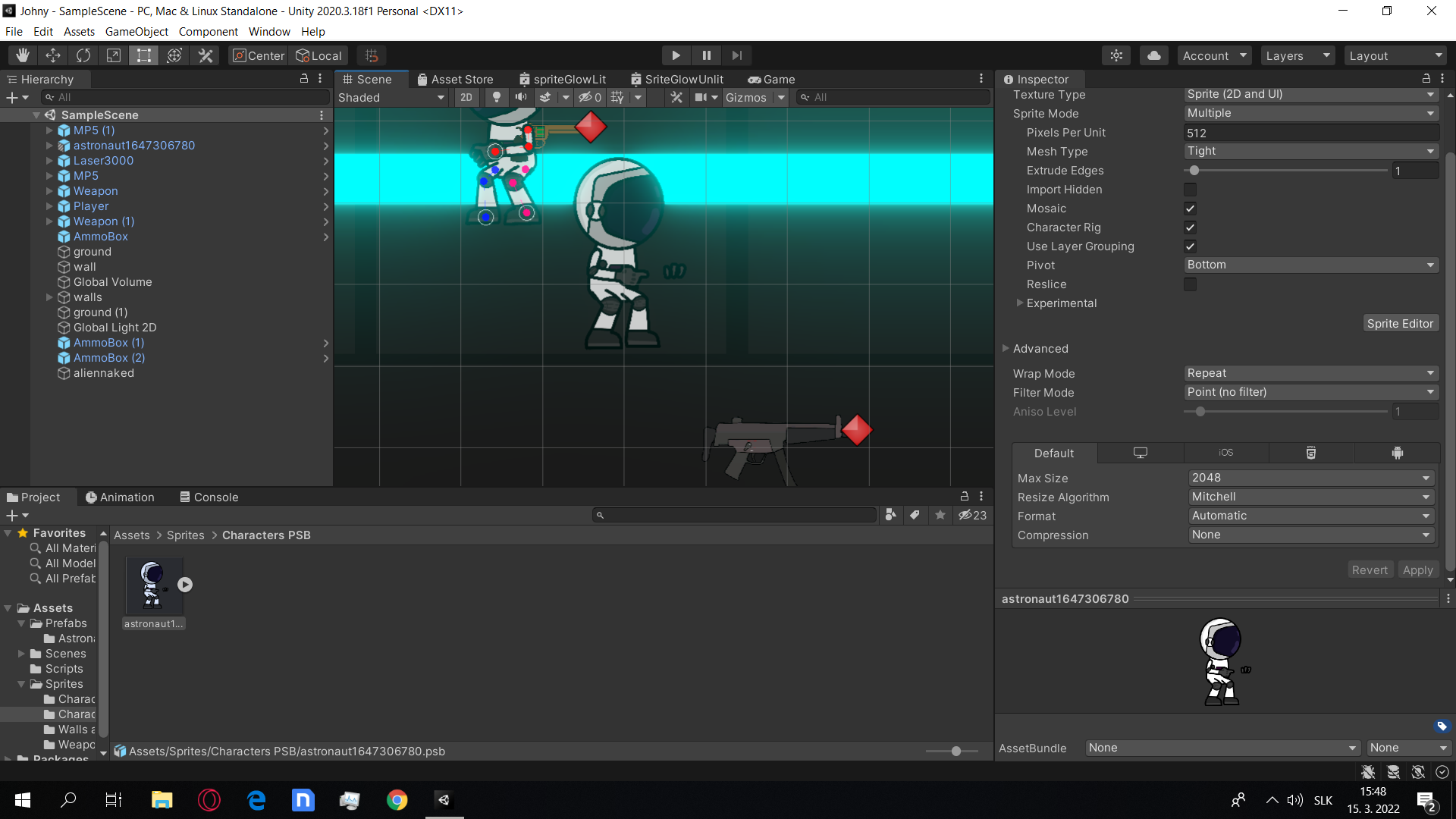Image resolution: width=1456 pixels, height=819 pixels.
Task: Toggle scene audio speaker icon
Action: [x=521, y=97]
